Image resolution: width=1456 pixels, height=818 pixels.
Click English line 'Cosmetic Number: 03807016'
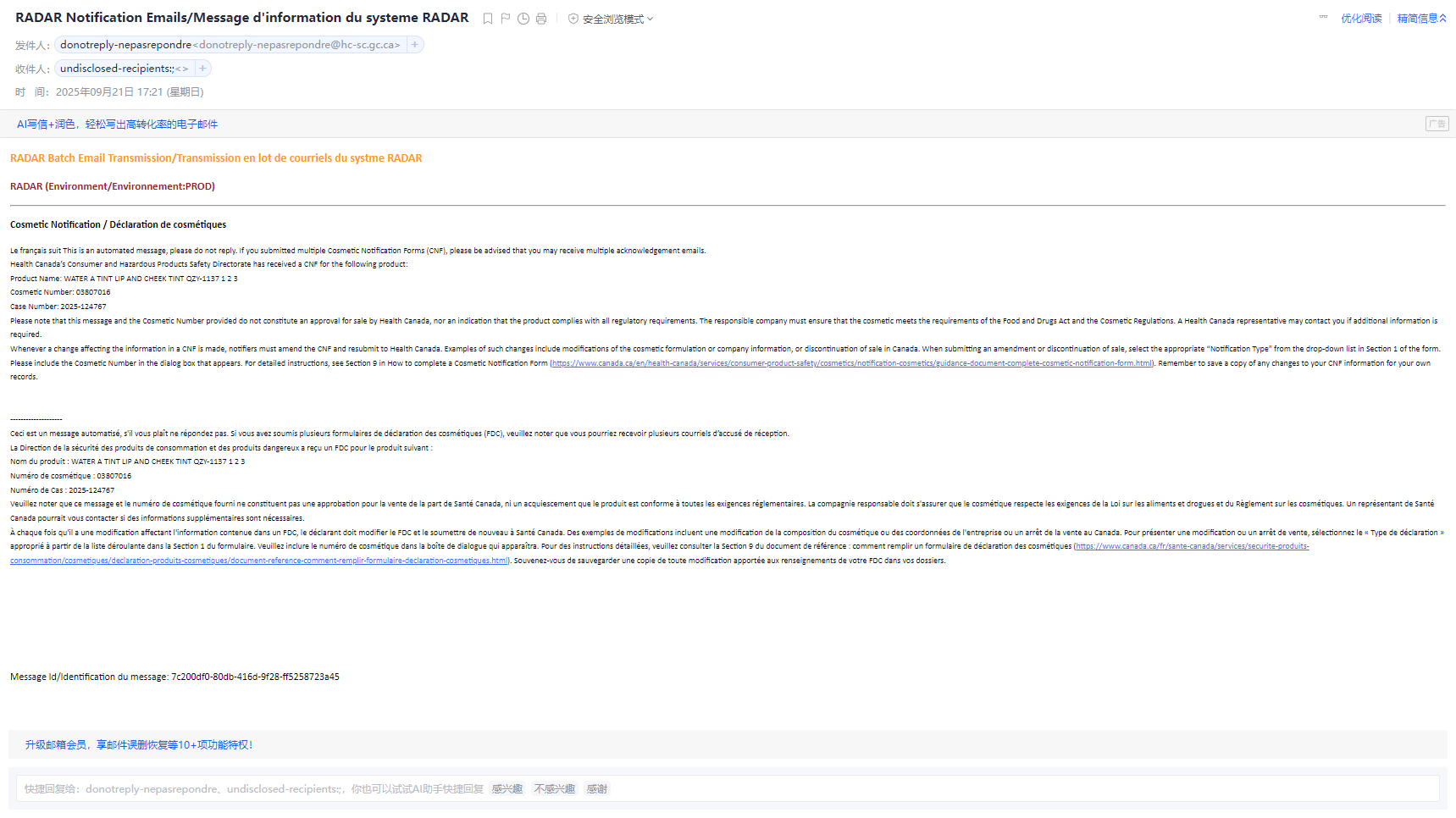click(x=60, y=292)
